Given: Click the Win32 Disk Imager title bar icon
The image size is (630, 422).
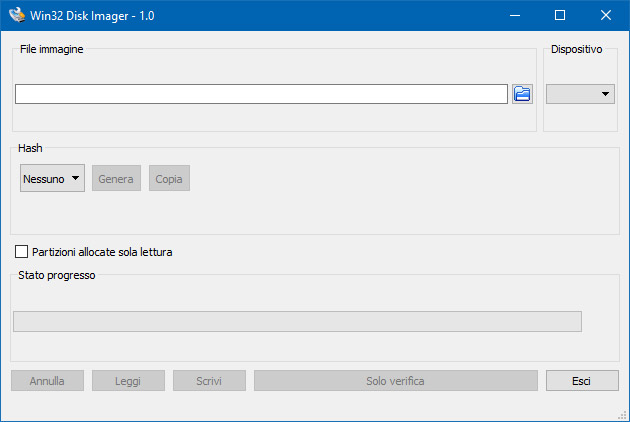Looking at the screenshot, I should point(17,15).
